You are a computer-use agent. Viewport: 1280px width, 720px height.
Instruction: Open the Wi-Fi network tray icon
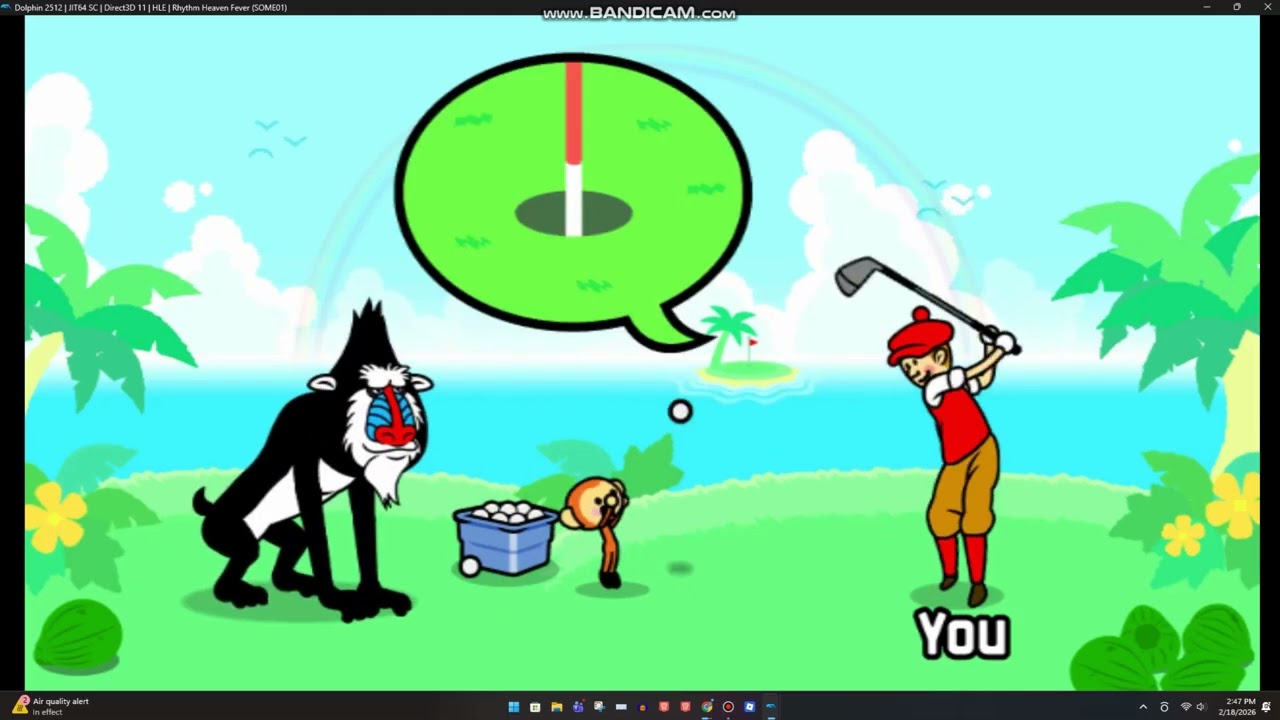point(1186,707)
